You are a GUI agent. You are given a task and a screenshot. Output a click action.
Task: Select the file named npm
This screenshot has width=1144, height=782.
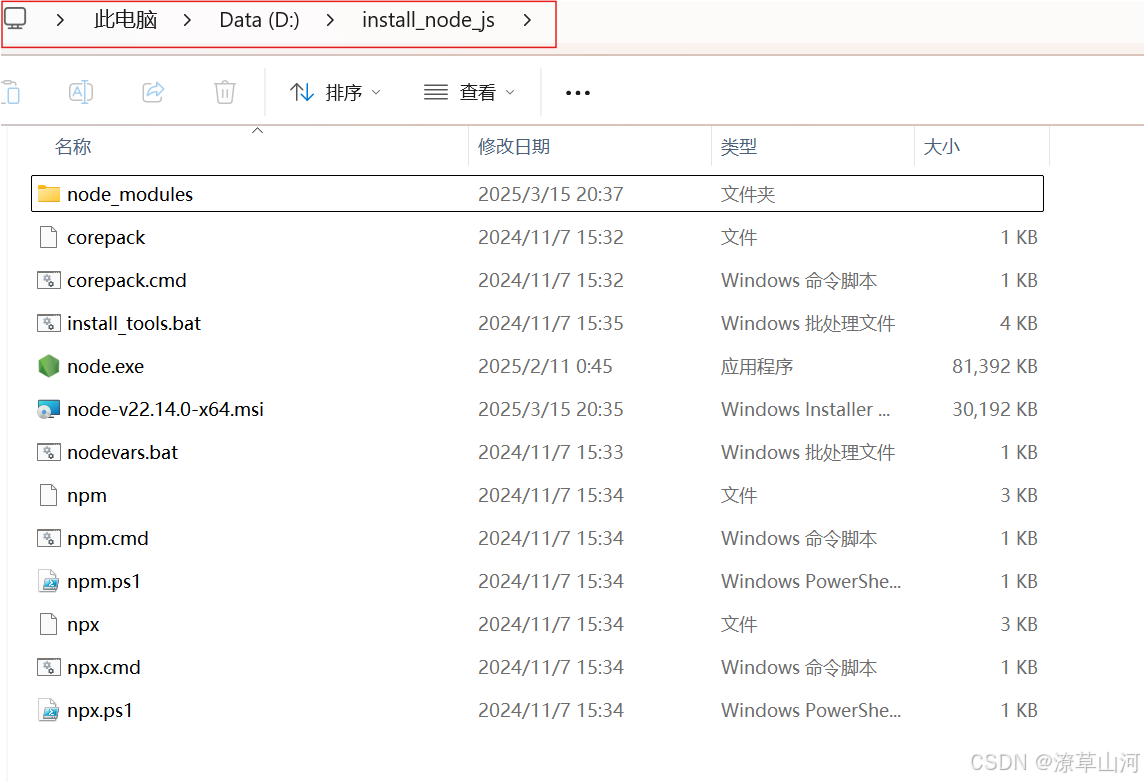(x=87, y=496)
